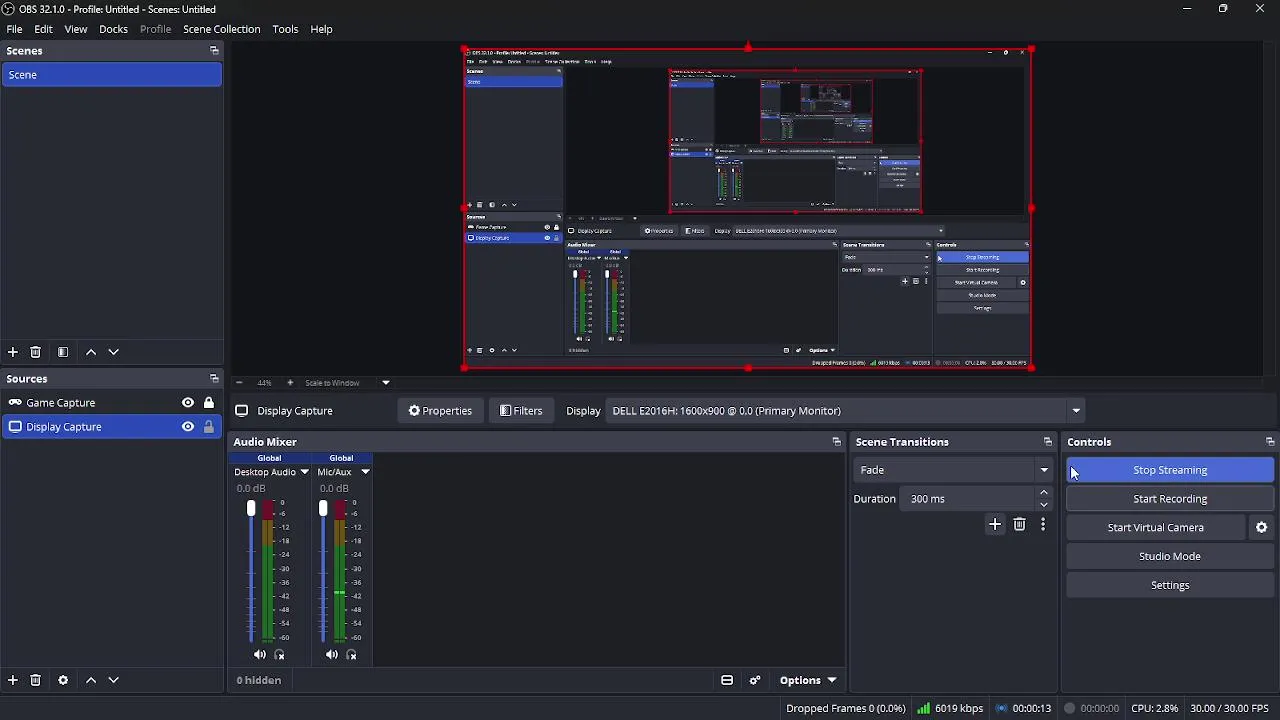Add a scene transition with plus icon
1280x720 pixels.
995,525
